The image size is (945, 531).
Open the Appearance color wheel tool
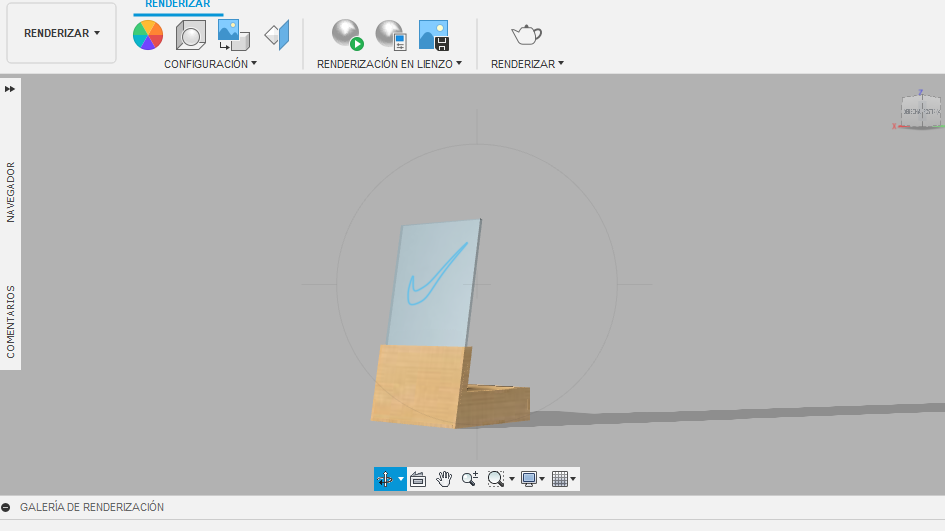click(148, 35)
